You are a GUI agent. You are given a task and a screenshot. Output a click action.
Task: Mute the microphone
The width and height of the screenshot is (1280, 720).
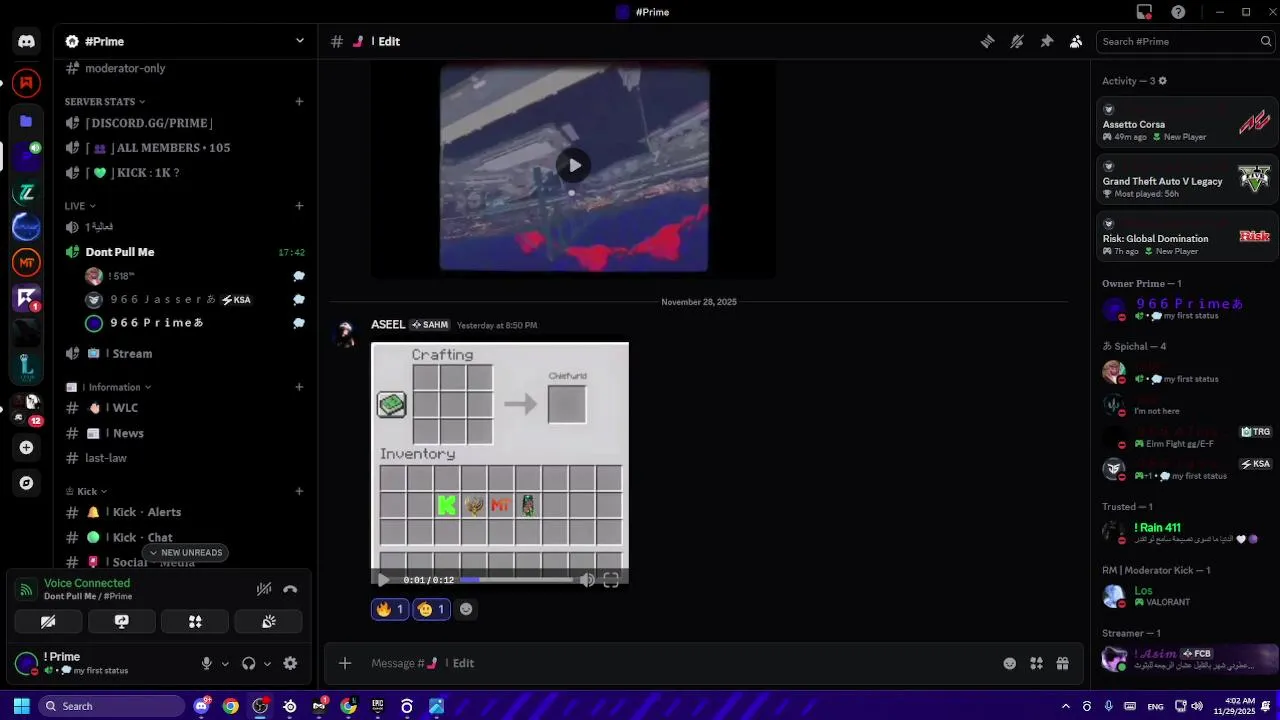206,663
